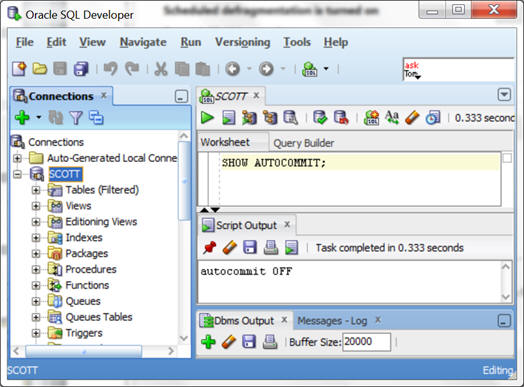Open the File menu
524x387 pixels.
[x=25, y=42]
